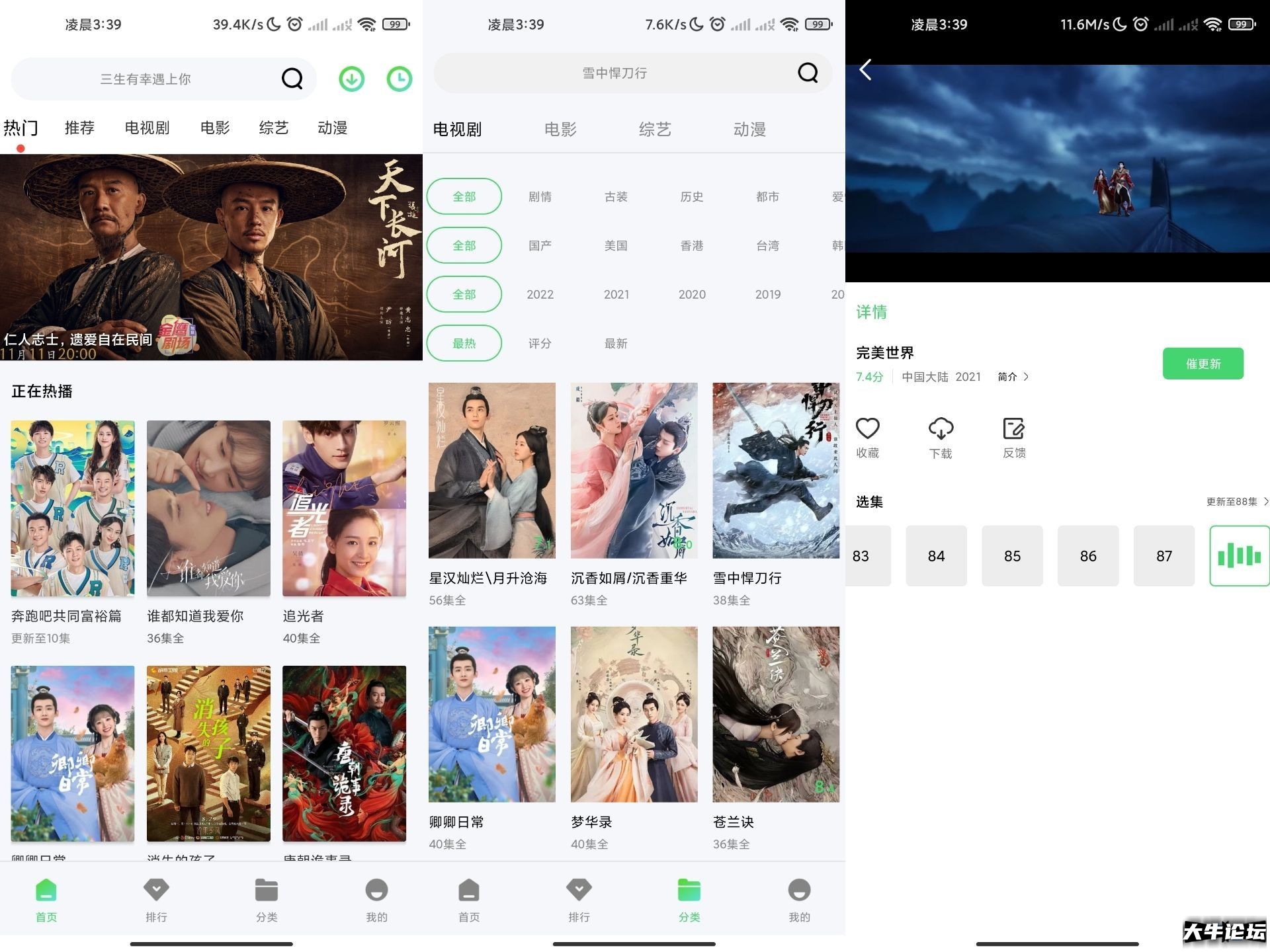Tap the search magnifier beside 雪中悍刀行

click(808, 72)
